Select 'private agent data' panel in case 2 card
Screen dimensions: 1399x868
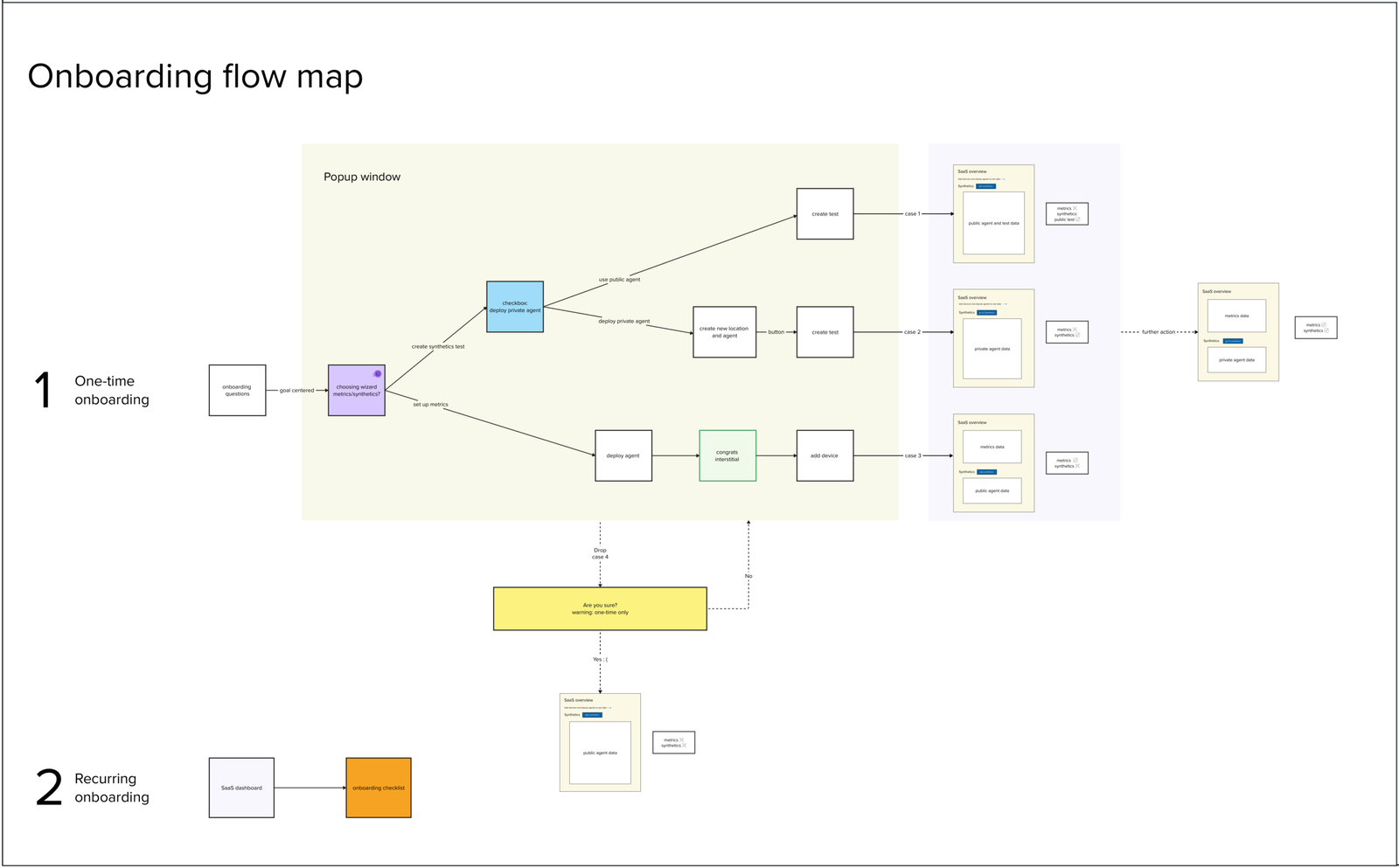tap(992, 349)
